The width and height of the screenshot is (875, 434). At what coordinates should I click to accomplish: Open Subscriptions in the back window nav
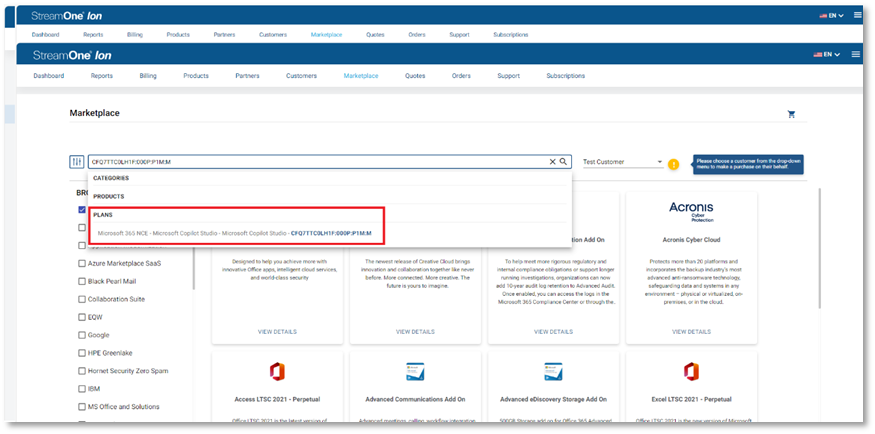(x=511, y=35)
